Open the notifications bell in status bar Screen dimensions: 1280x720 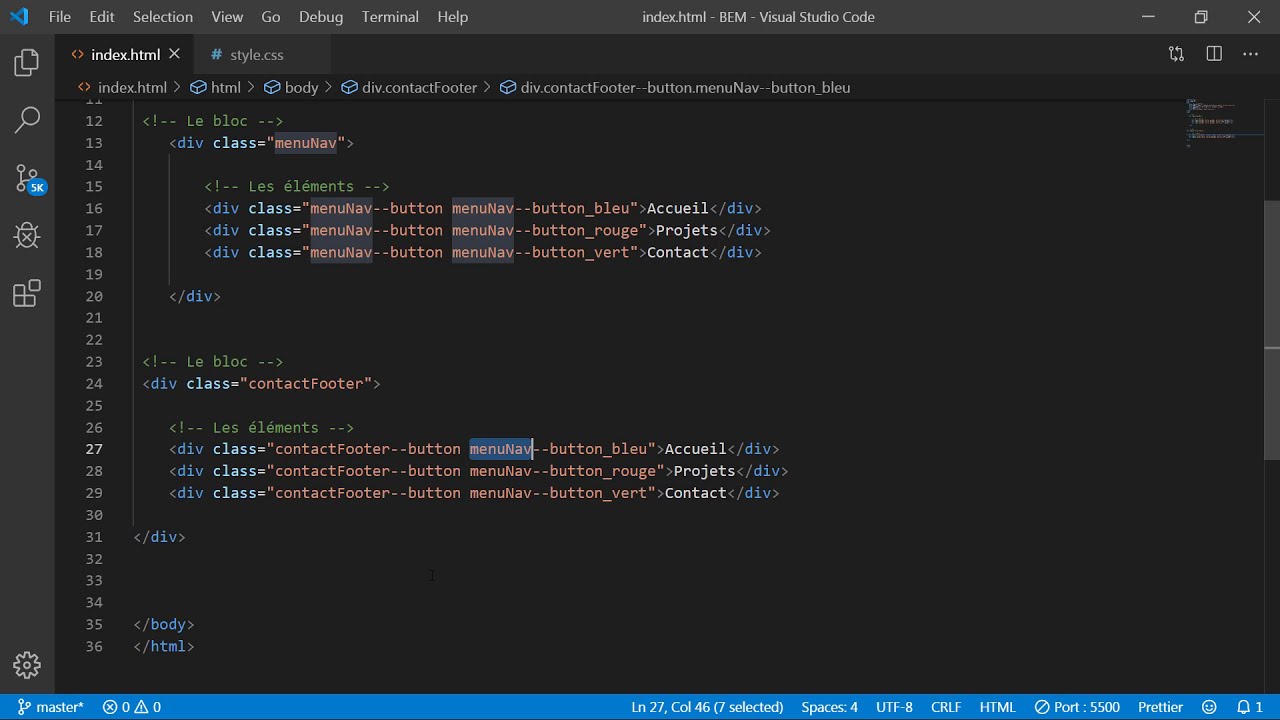coord(1250,707)
